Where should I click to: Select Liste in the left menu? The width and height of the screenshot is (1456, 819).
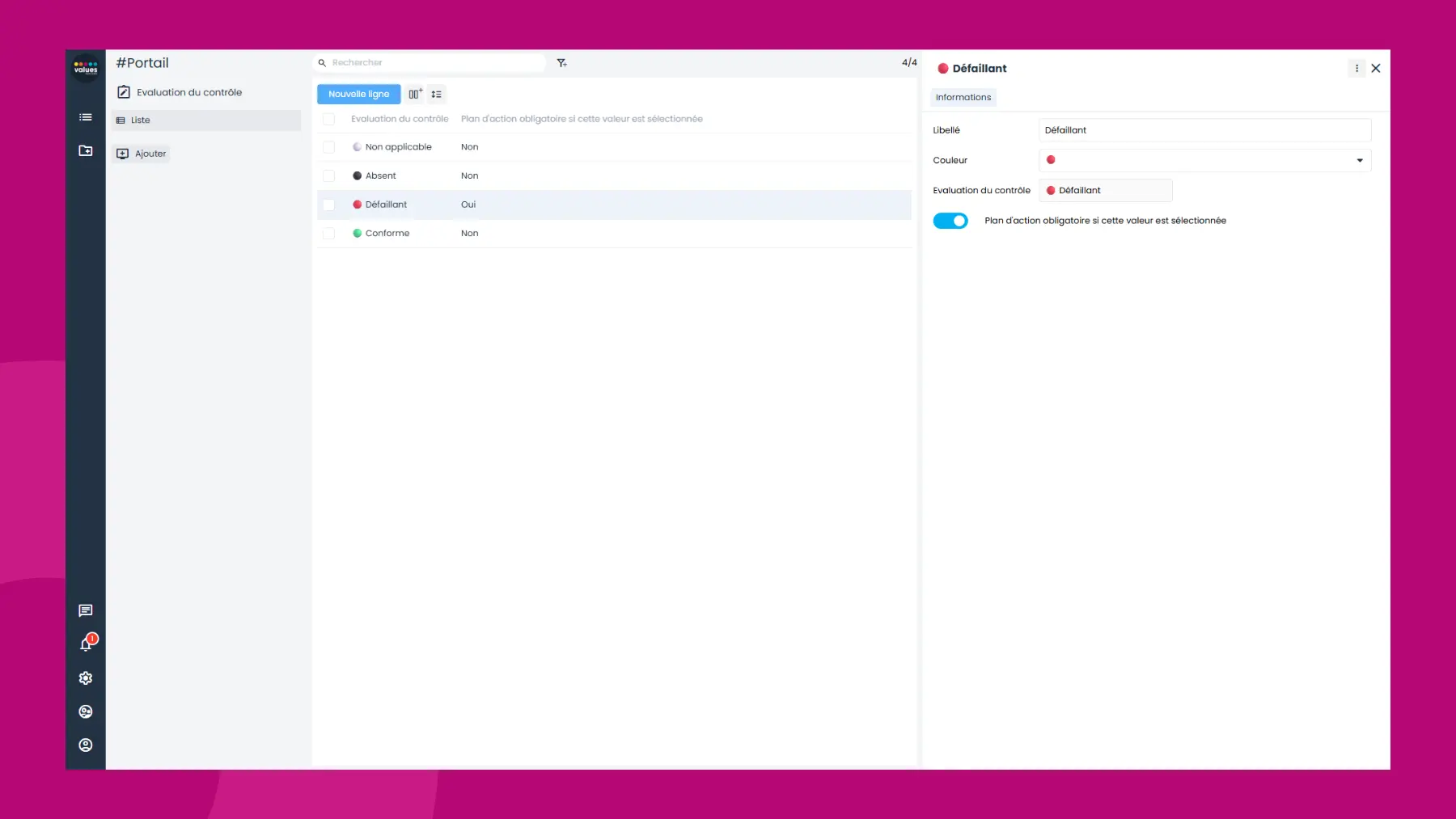[x=141, y=120]
